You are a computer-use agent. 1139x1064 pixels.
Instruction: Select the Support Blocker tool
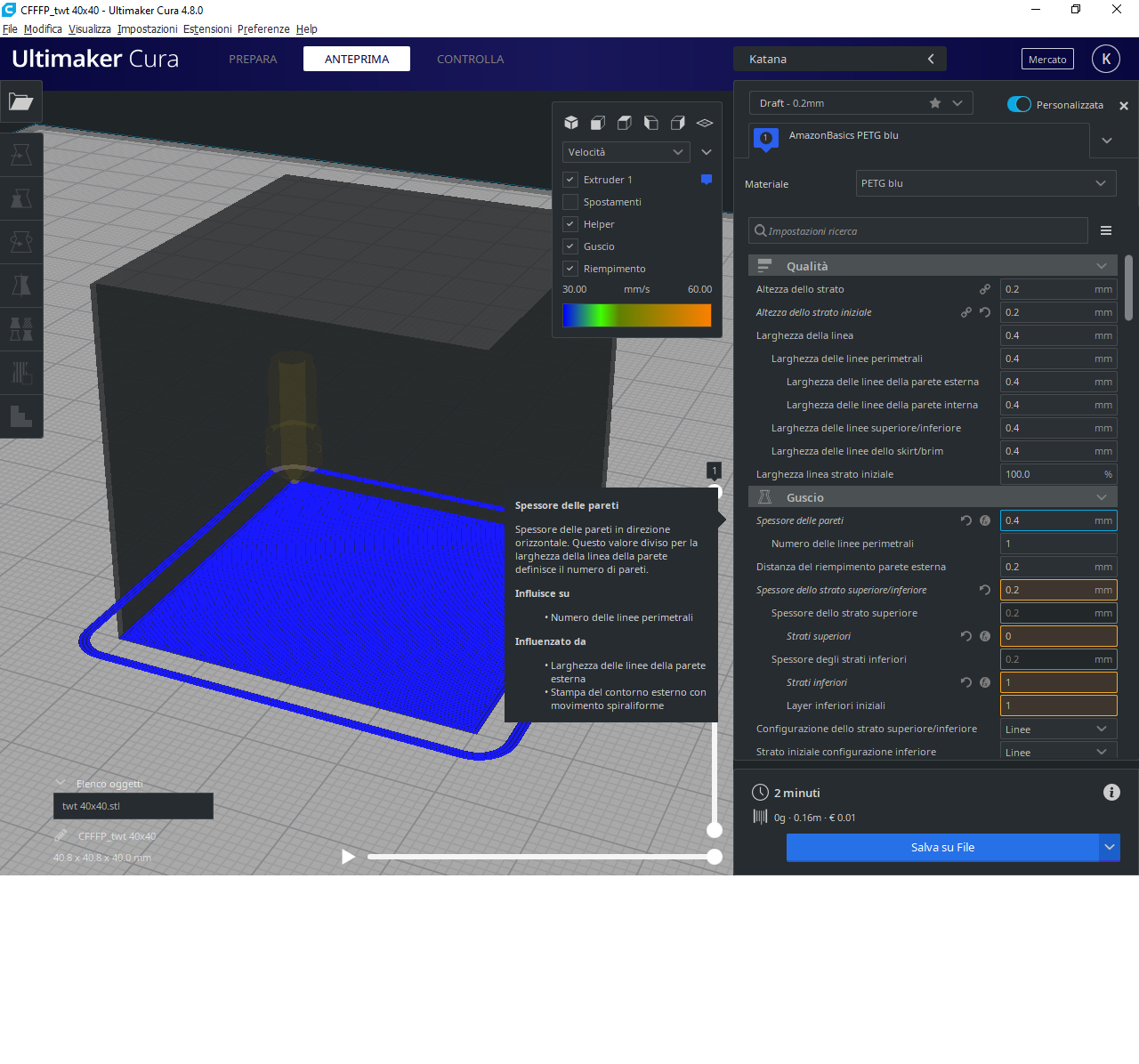[20, 373]
